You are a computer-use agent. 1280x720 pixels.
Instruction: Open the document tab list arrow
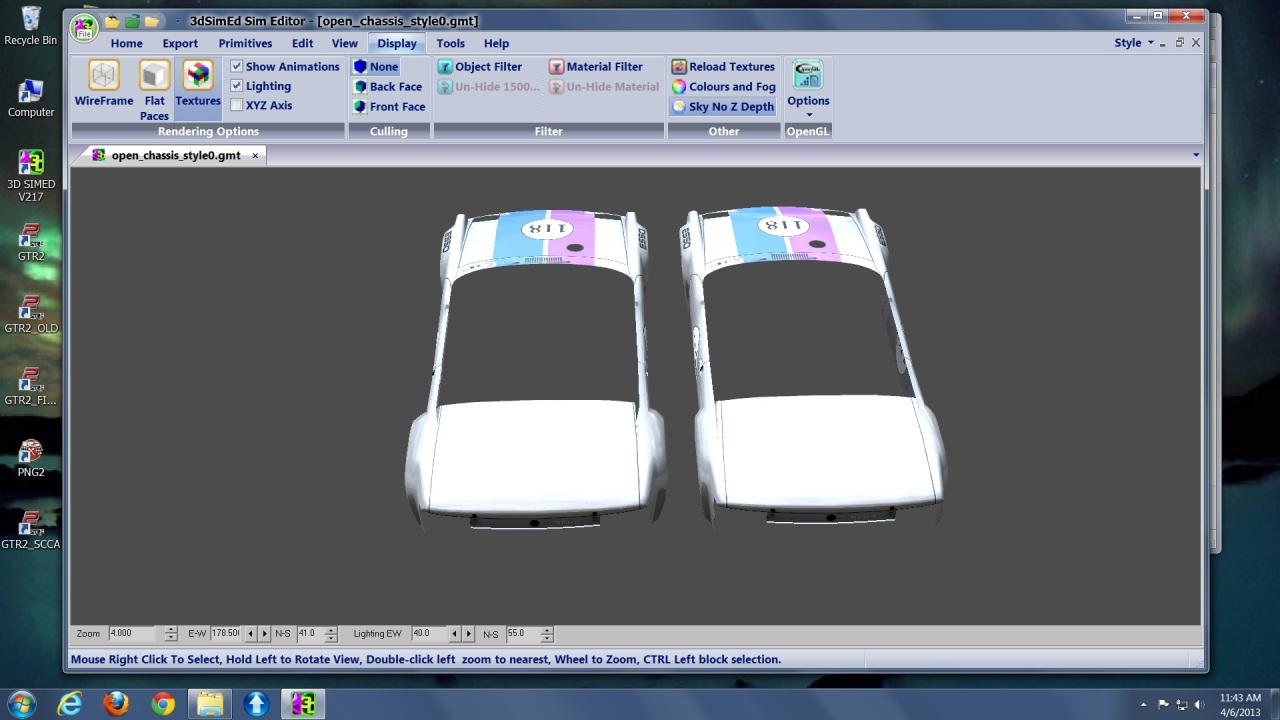(1196, 155)
